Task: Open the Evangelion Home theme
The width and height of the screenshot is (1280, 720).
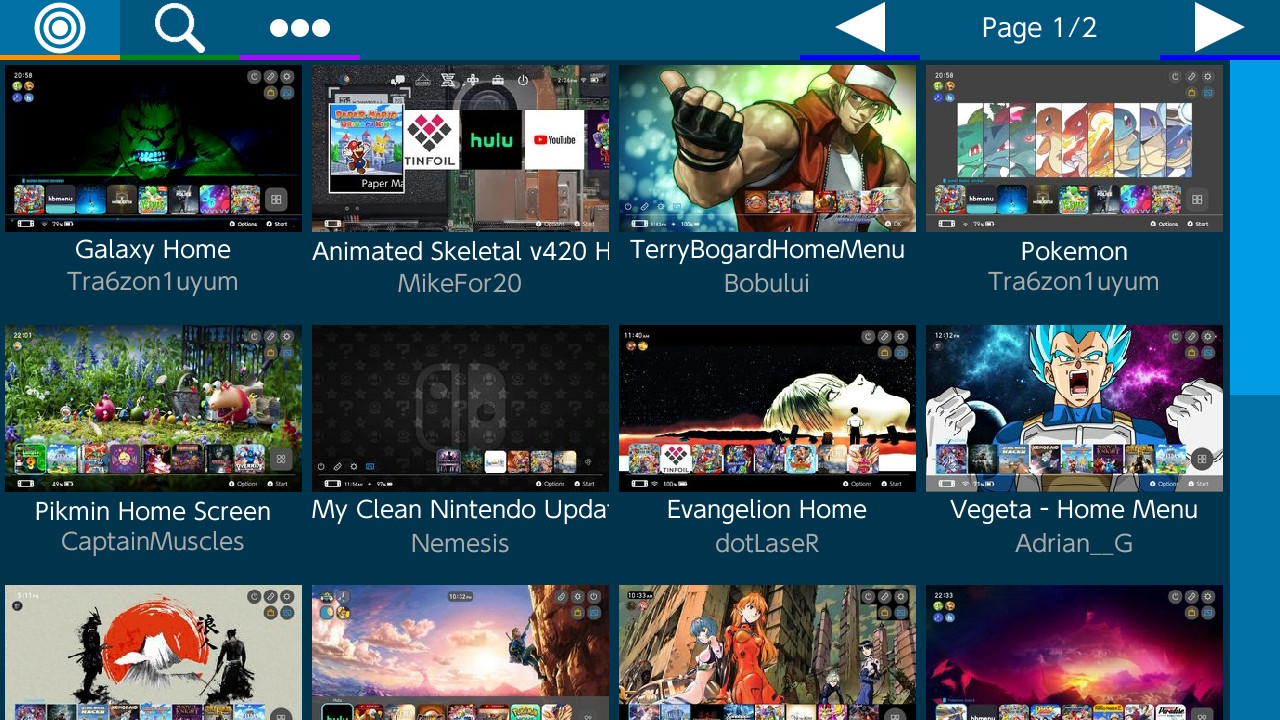Action: coord(767,407)
